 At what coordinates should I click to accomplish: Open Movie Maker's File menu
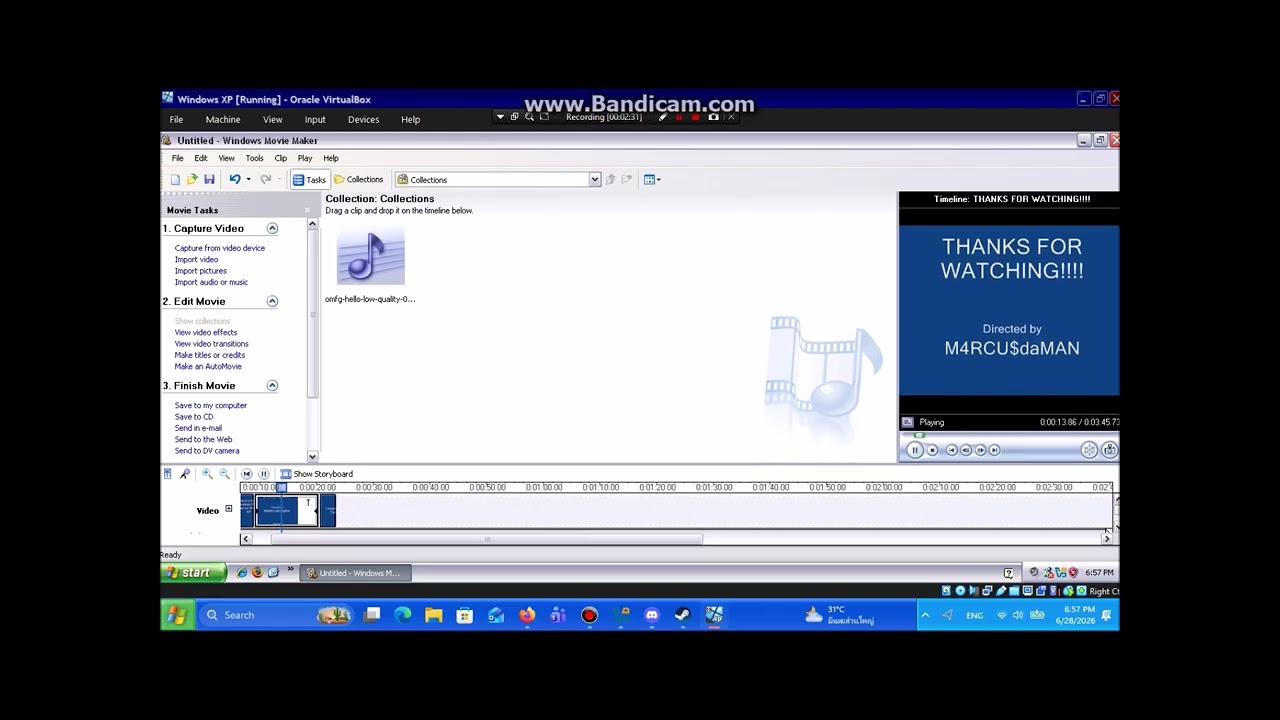(177, 158)
